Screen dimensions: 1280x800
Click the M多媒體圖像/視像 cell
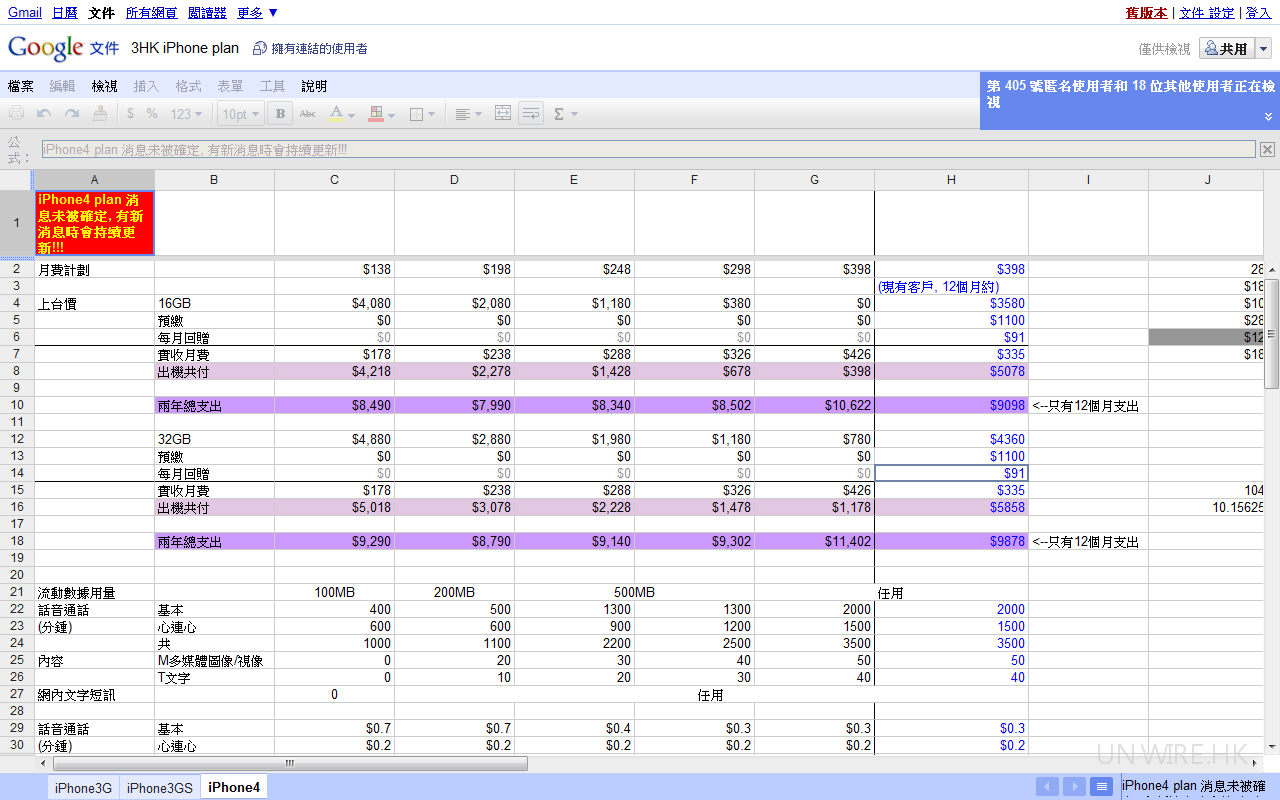tap(214, 660)
